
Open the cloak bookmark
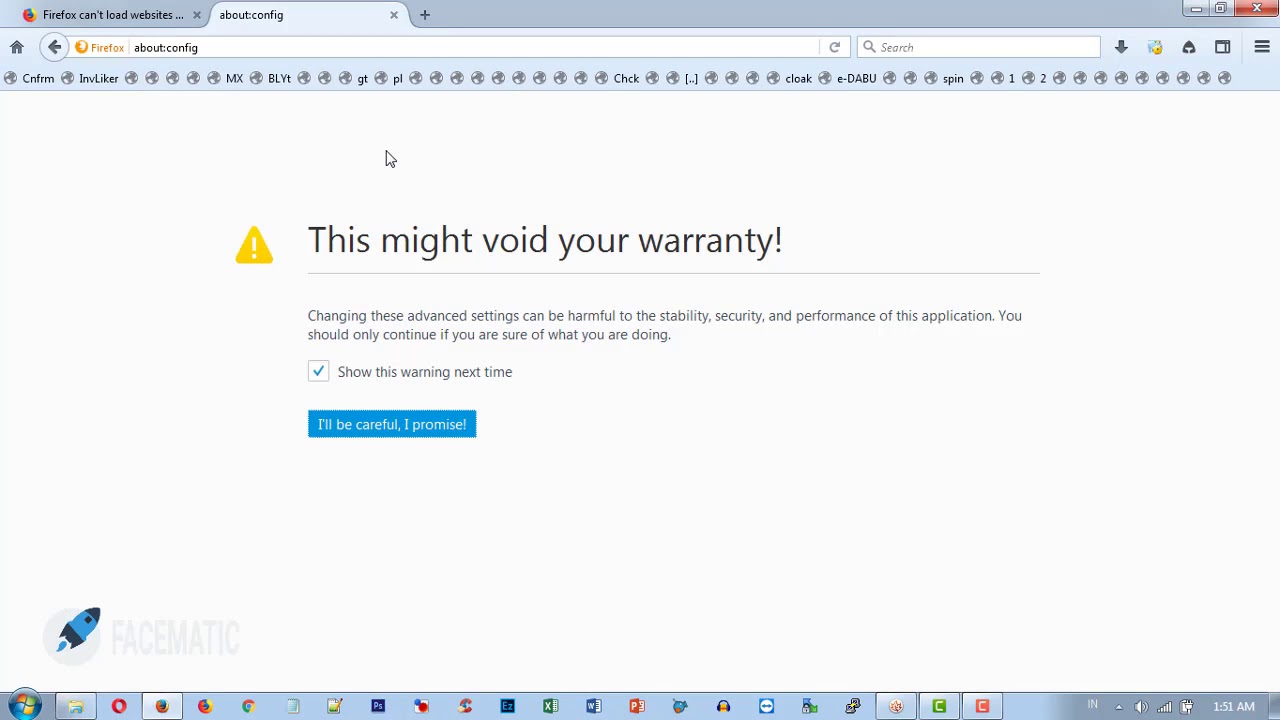(789, 78)
